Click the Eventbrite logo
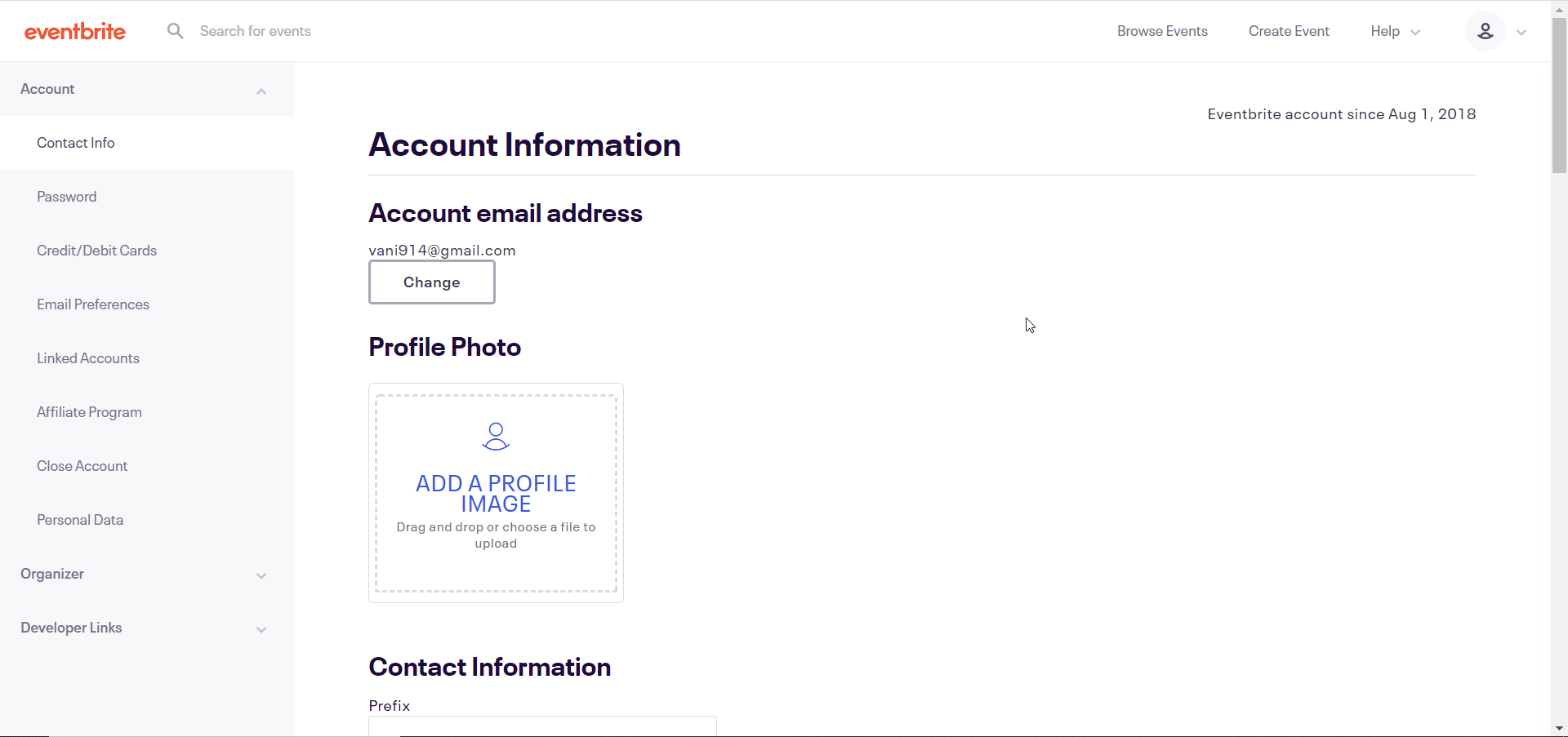Screen dimensions: 1568x737 [75, 31]
